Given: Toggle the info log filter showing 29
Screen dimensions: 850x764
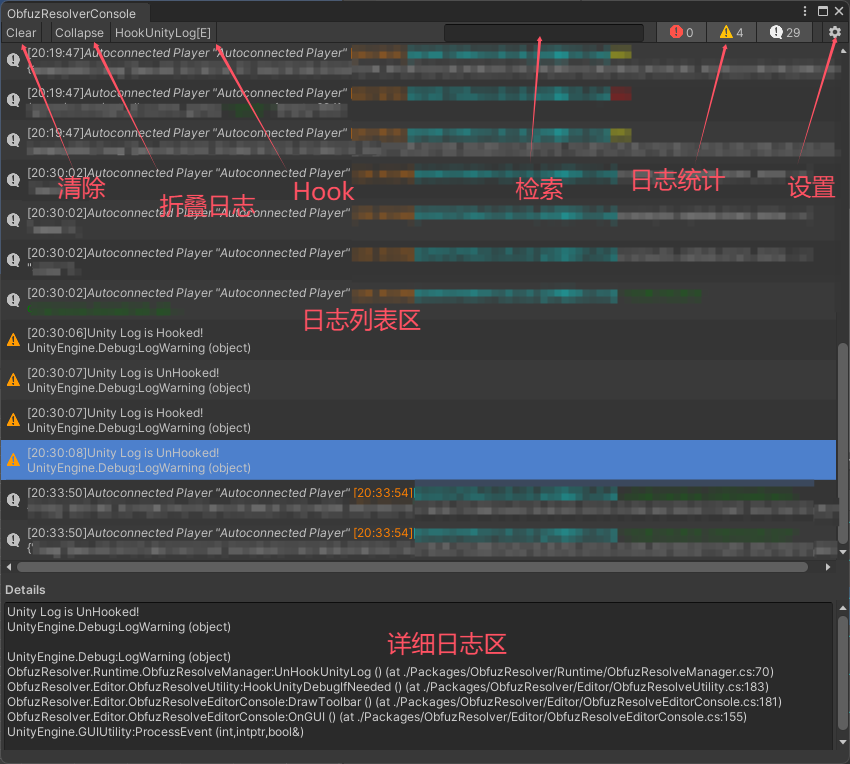Looking at the screenshot, I should click(x=784, y=33).
